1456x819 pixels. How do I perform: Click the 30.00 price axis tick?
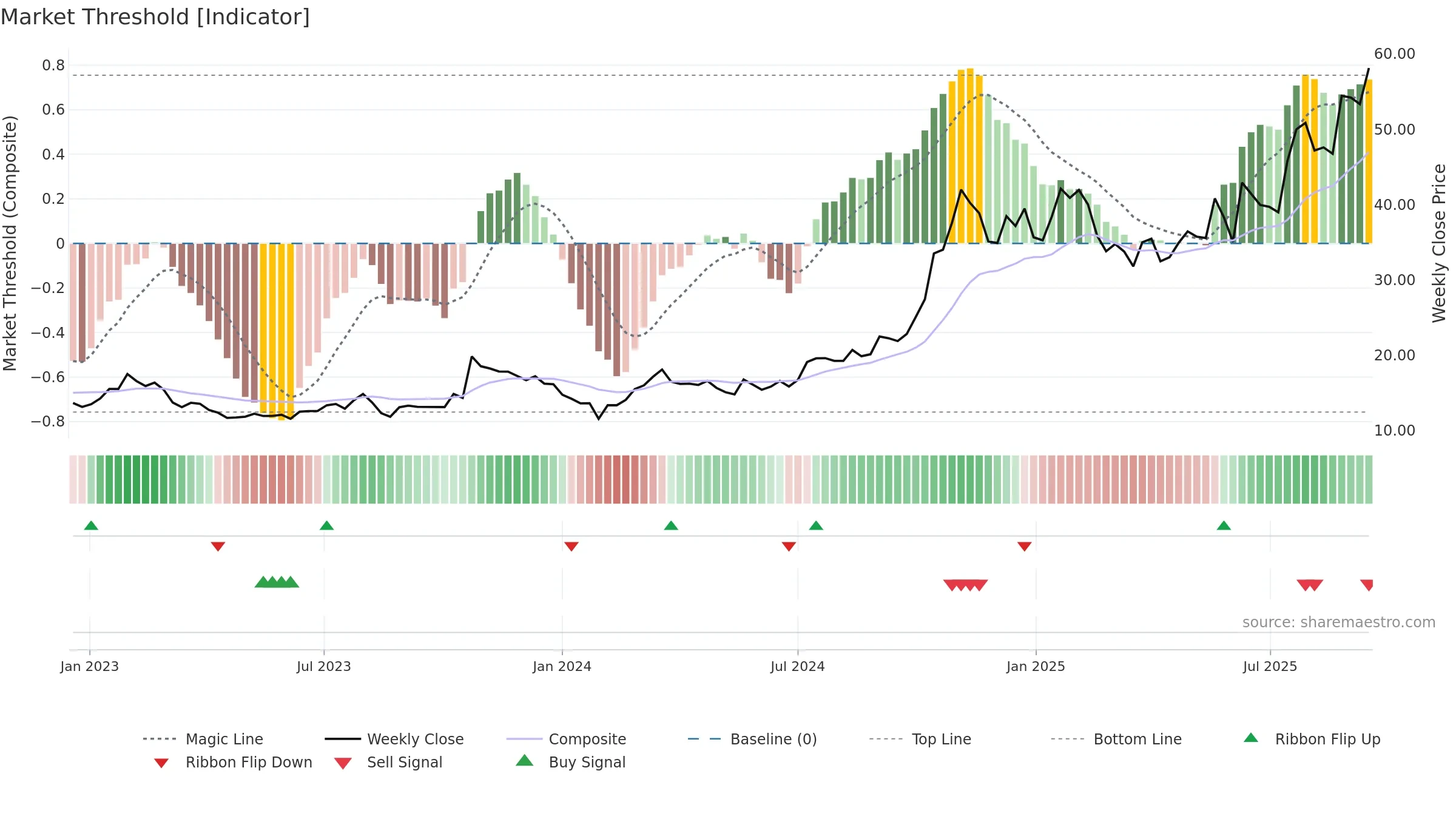1395,280
